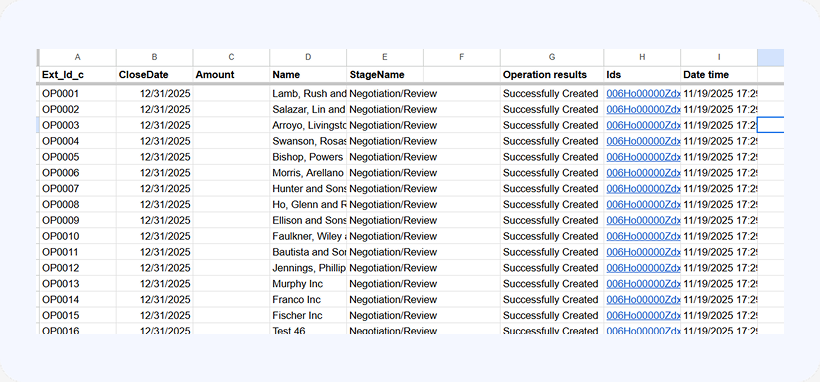Select the Murphy Inc name cell
The height and width of the screenshot is (382, 820).
[308, 284]
